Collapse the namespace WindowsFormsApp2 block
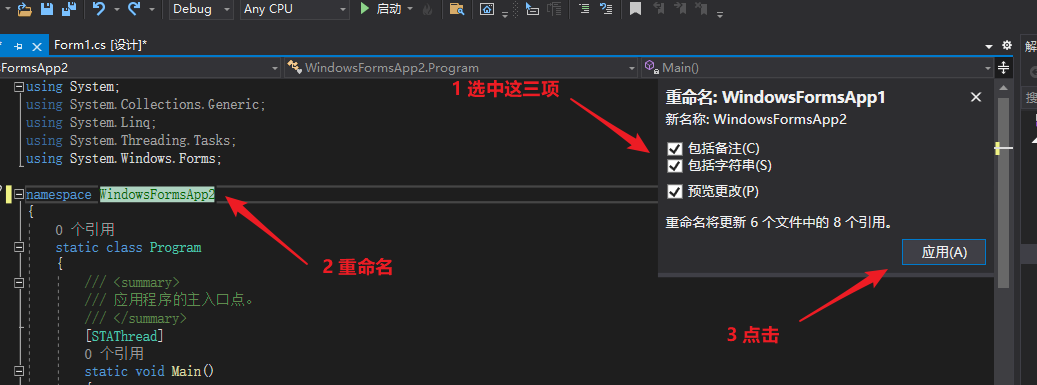The height and width of the screenshot is (385, 1037). pos(19,194)
